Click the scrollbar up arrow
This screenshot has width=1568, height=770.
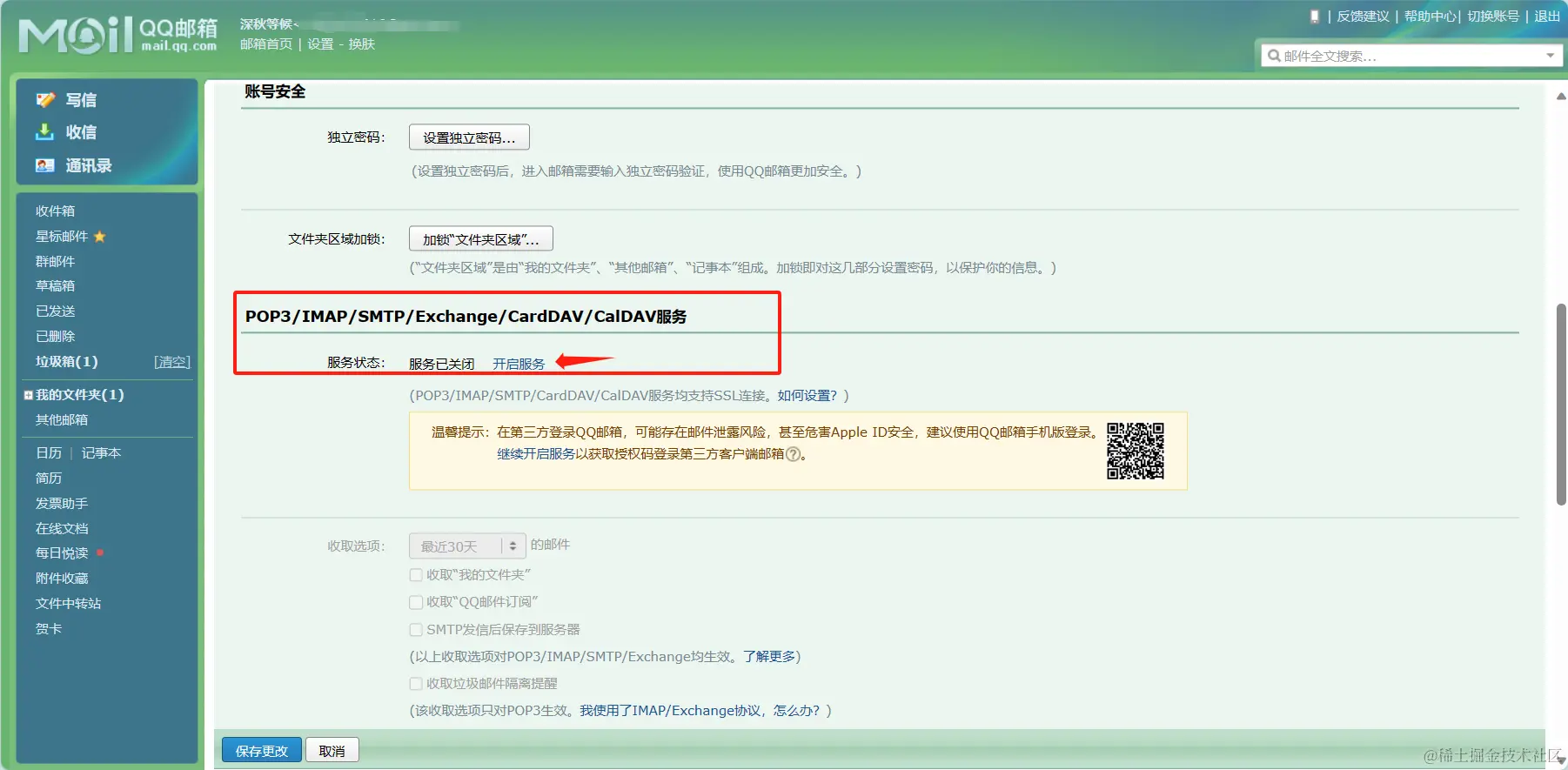(x=1561, y=97)
